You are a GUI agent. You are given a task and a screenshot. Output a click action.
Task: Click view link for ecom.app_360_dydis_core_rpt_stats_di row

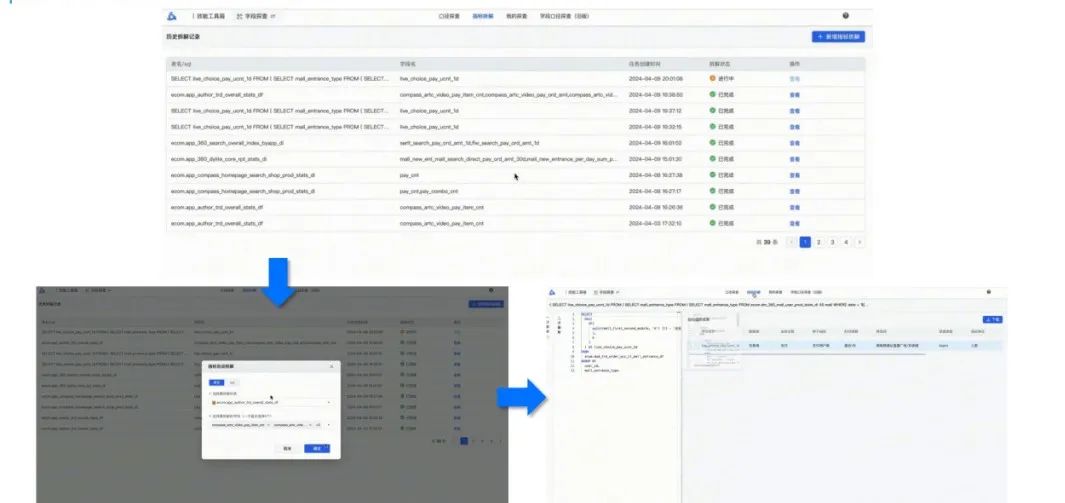click(794, 160)
